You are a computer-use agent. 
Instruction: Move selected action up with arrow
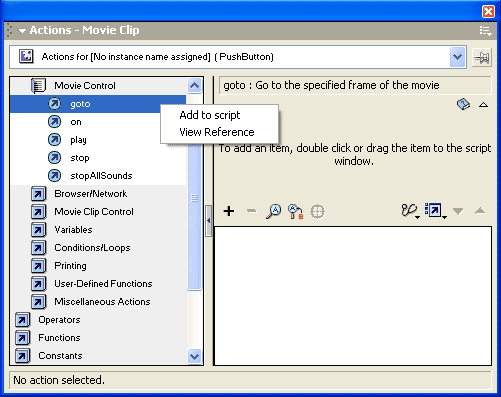pyautogui.click(x=480, y=211)
